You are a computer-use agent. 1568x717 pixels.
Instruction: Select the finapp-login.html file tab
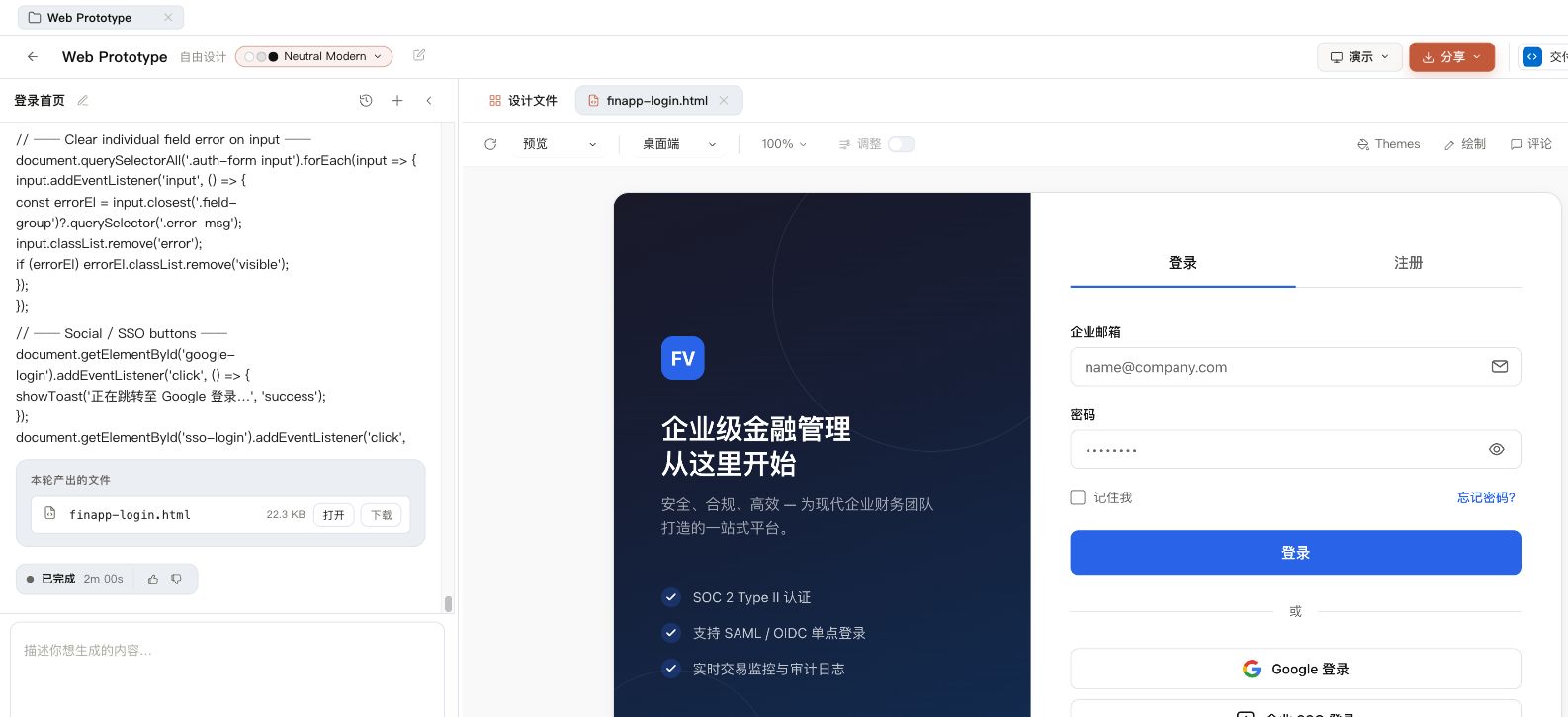coord(657,101)
